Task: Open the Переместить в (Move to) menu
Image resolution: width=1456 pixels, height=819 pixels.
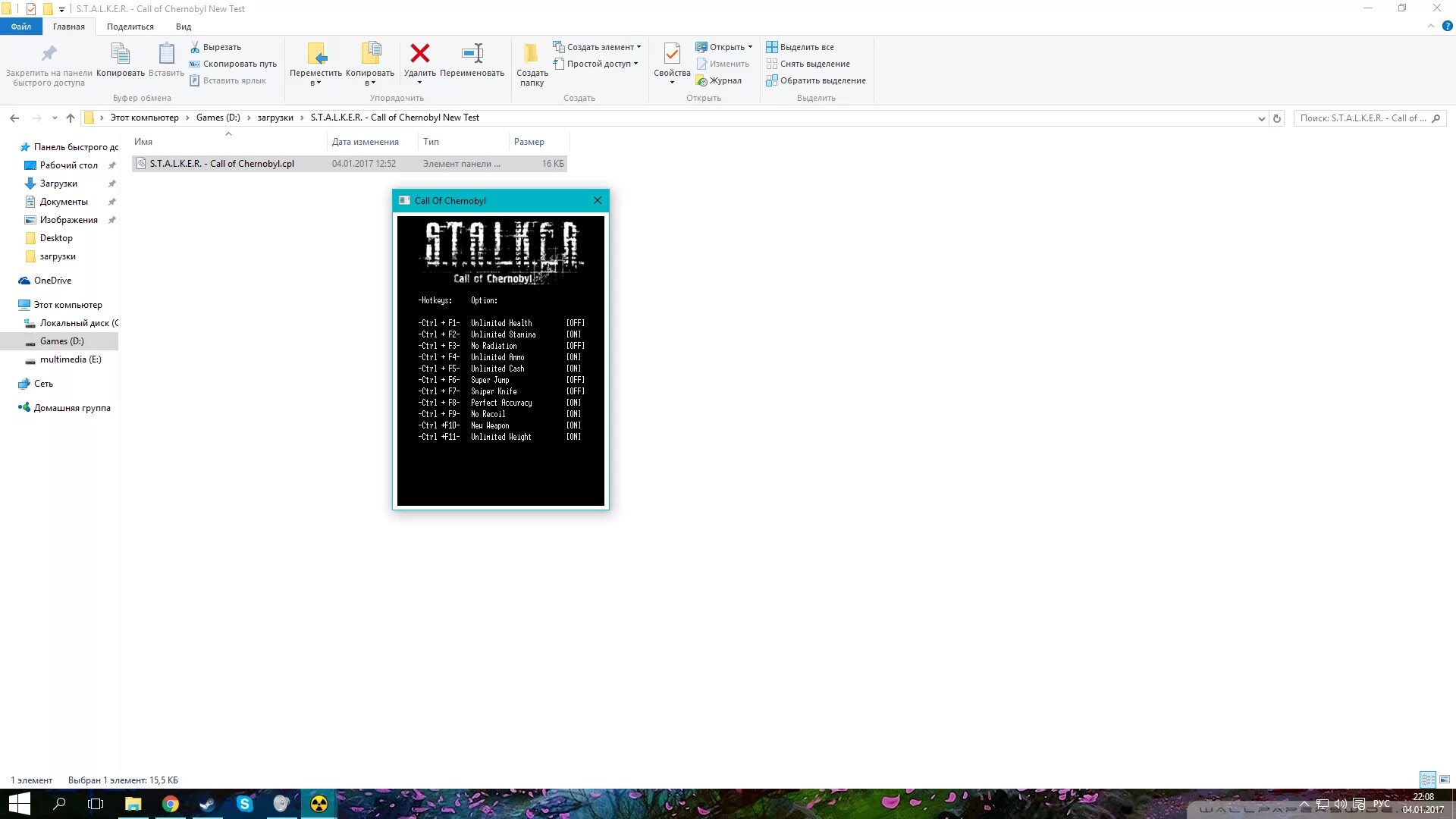Action: [315, 64]
